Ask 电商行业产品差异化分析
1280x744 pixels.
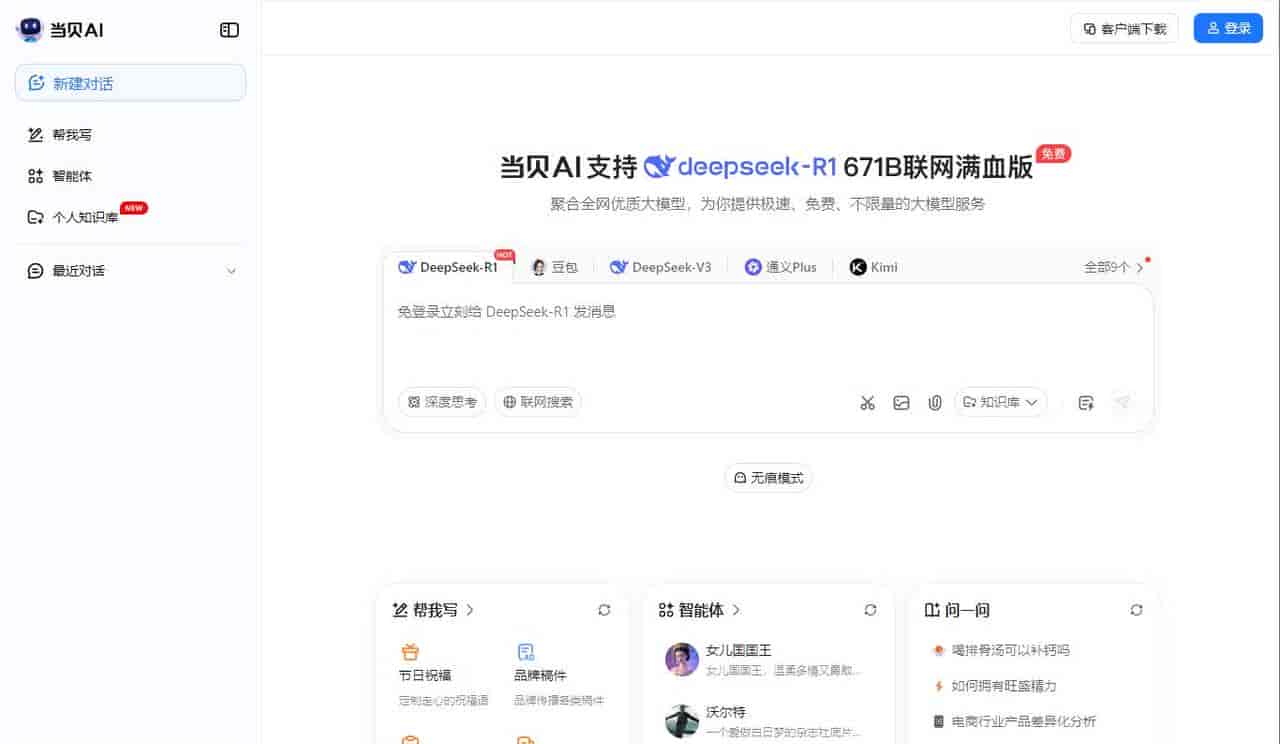coord(1015,721)
